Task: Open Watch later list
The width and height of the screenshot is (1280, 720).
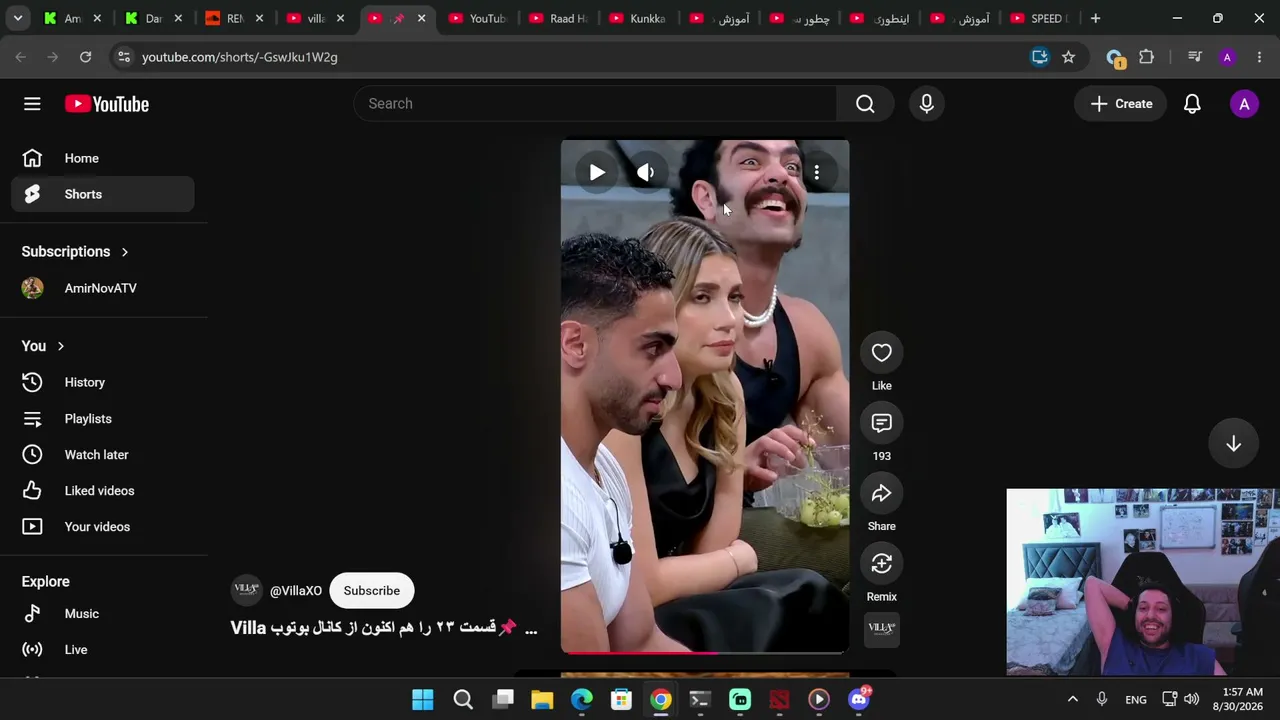Action: [102, 455]
